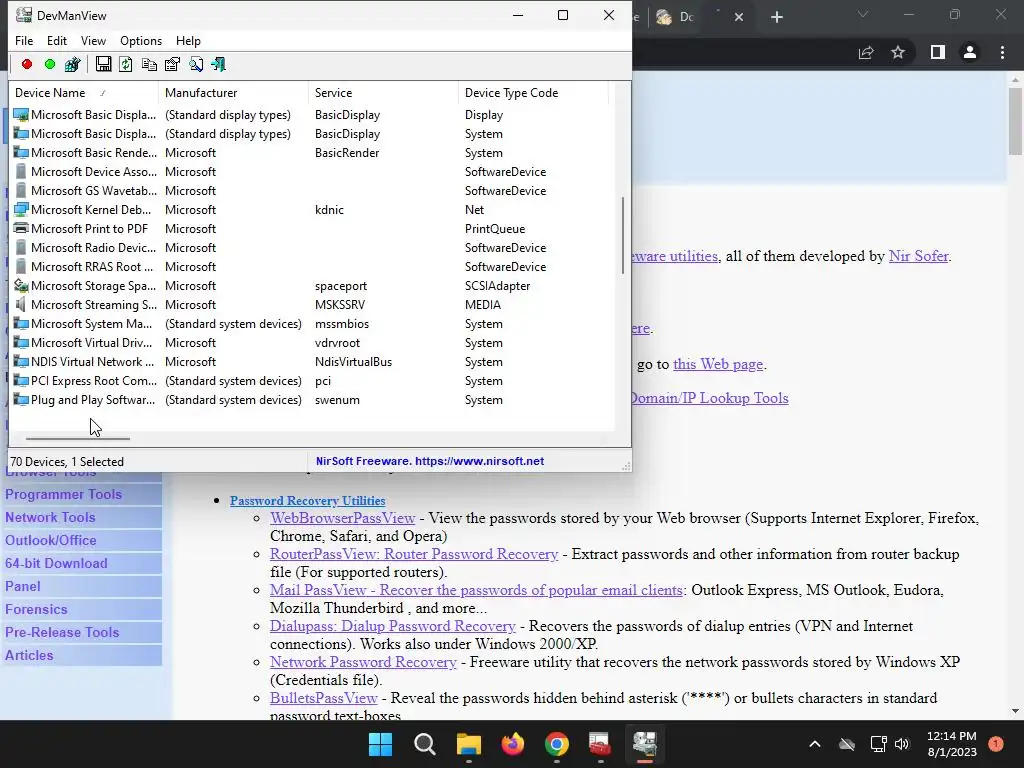Image resolution: width=1024 pixels, height=768 pixels.
Task: Expand the hidden tray icons chevron
Action: click(x=815, y=744)
